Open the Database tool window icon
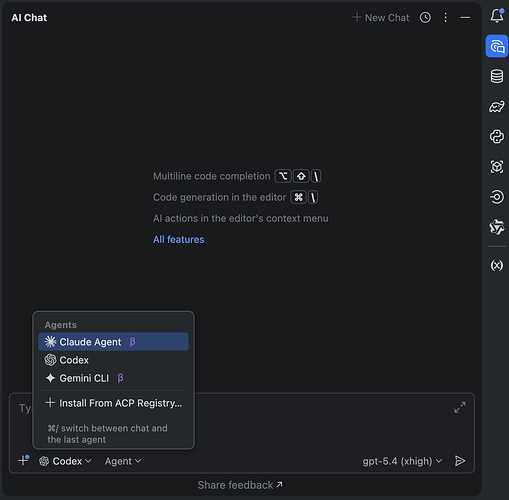The image size is (509, 500). [497, 76]
